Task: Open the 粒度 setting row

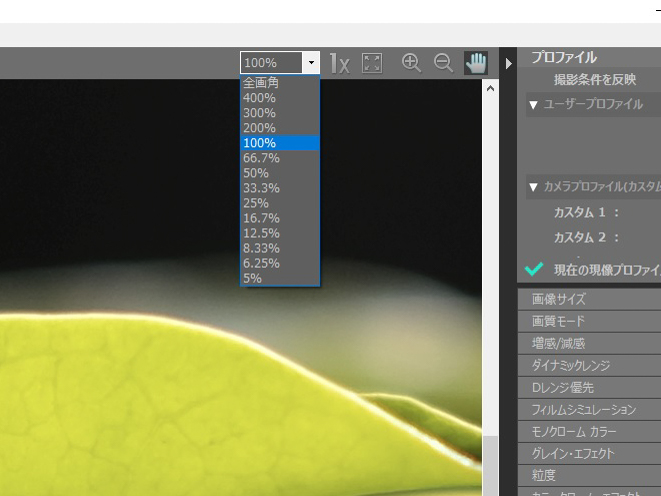Action: coord(589,476)
